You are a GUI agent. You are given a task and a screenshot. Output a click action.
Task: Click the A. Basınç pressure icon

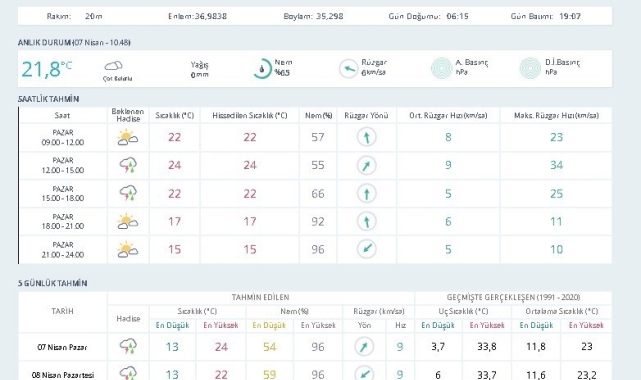coord(442,68)
